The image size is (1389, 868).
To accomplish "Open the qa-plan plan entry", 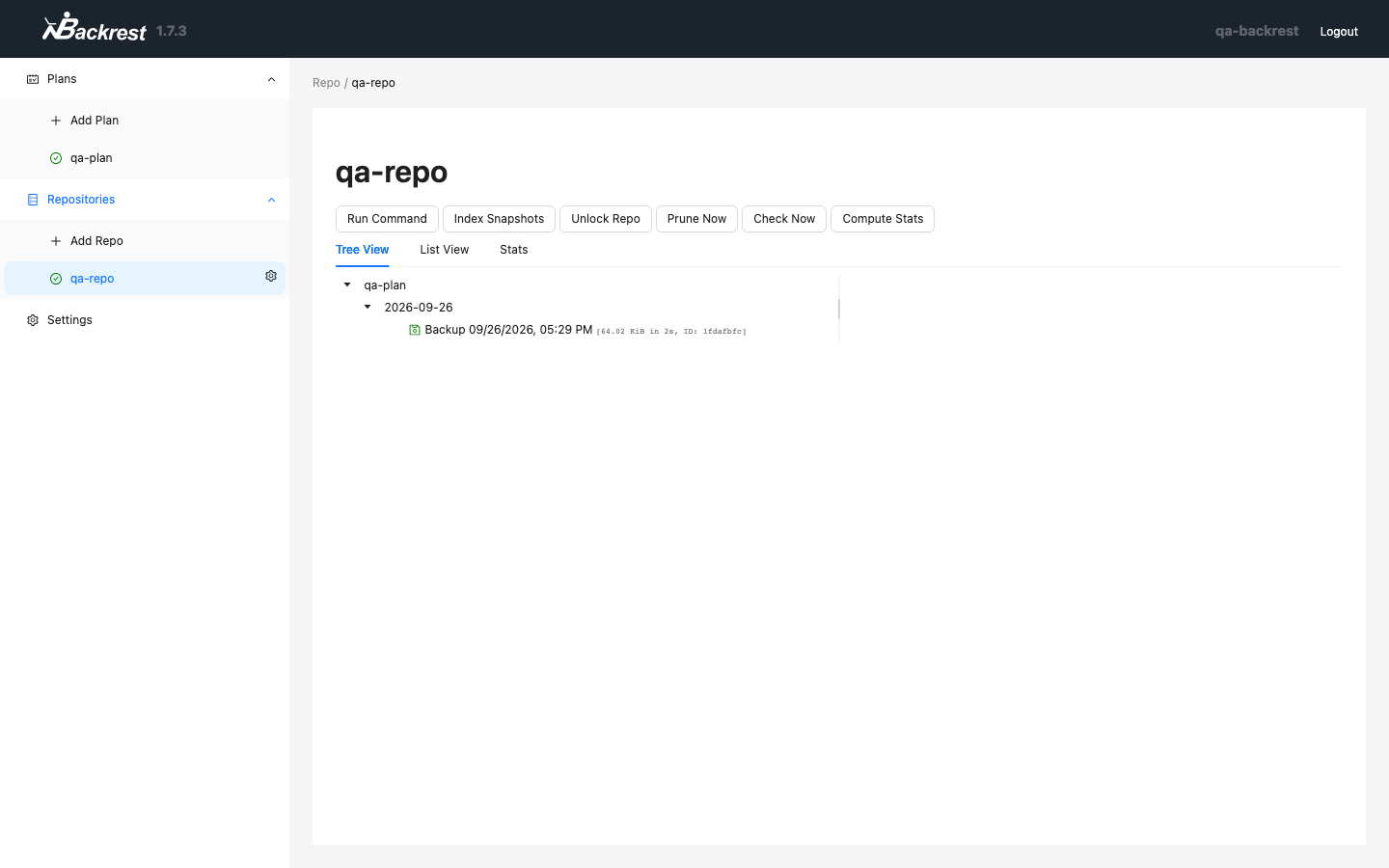I will click(145, 158).
